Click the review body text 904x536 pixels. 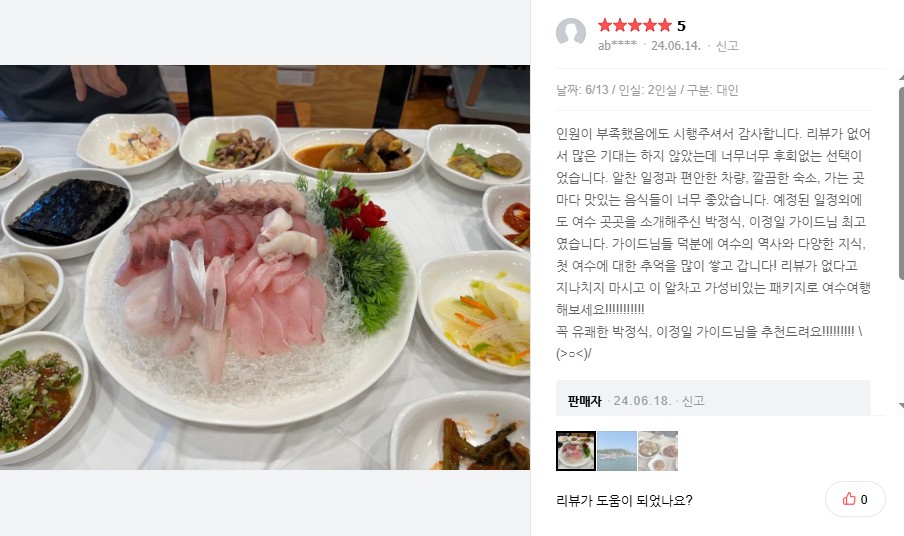713,243
